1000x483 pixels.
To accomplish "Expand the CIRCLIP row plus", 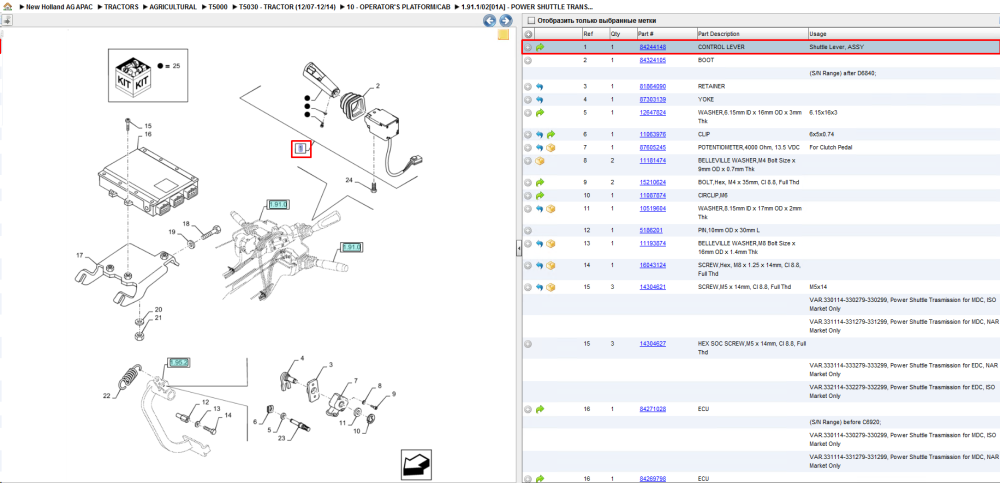I will tap(529, 195).
